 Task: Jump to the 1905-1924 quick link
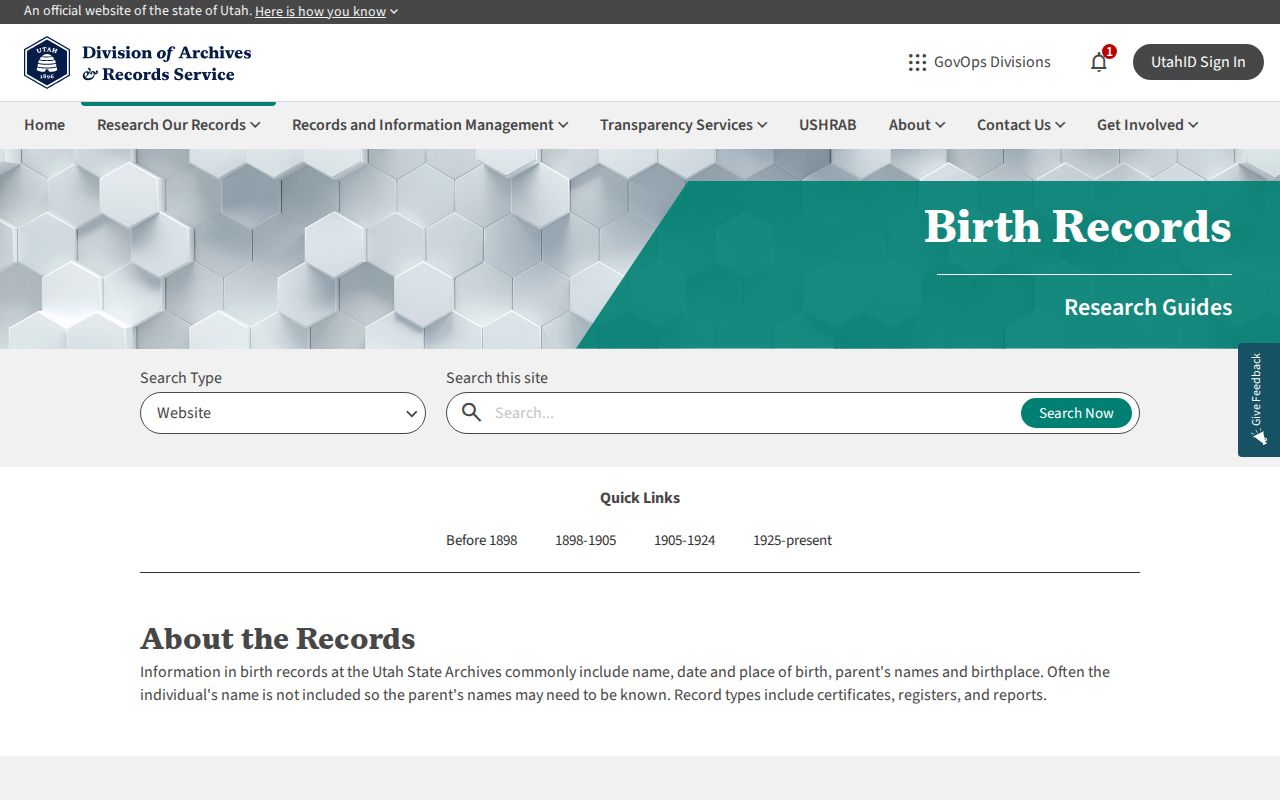685,540
